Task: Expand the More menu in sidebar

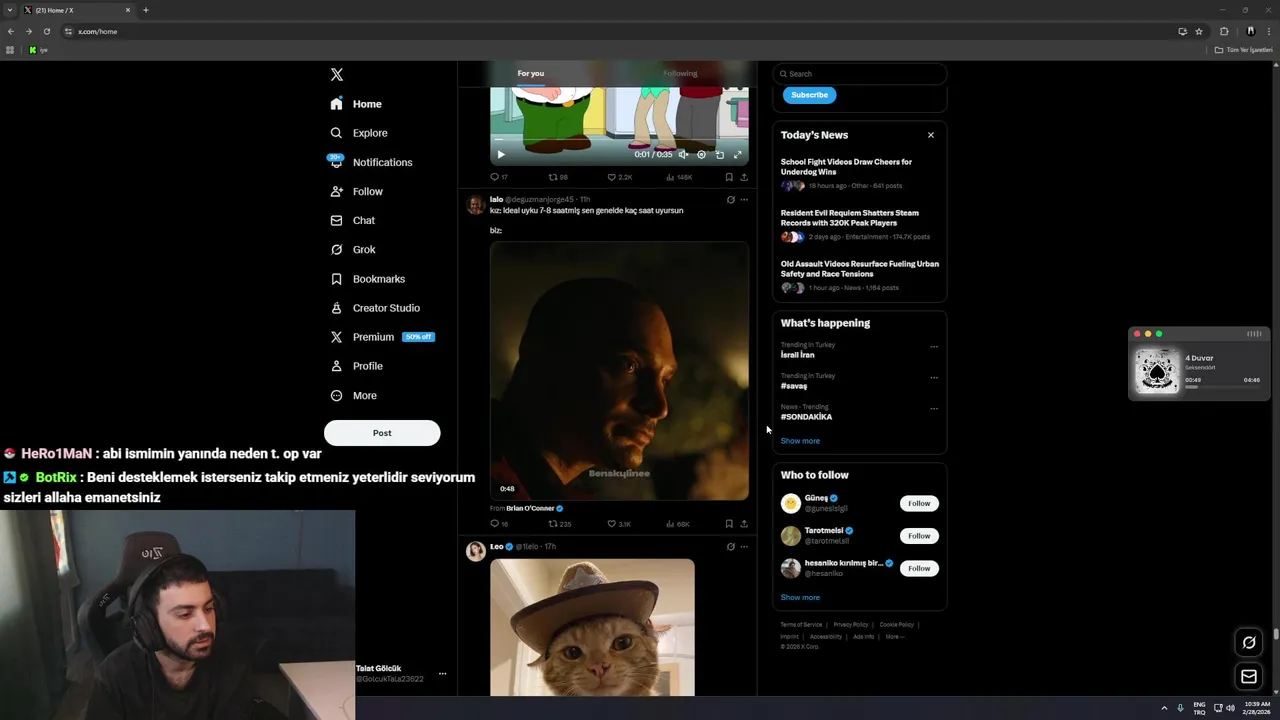Action: point(354,395)
